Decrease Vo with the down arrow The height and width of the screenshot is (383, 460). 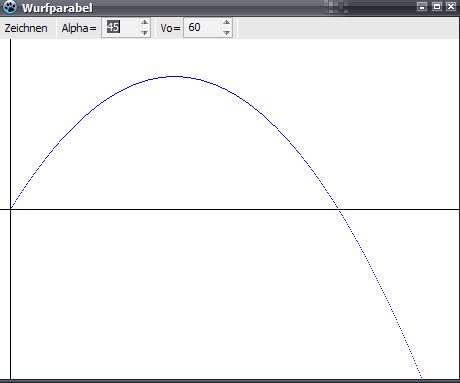coord(226,33)
